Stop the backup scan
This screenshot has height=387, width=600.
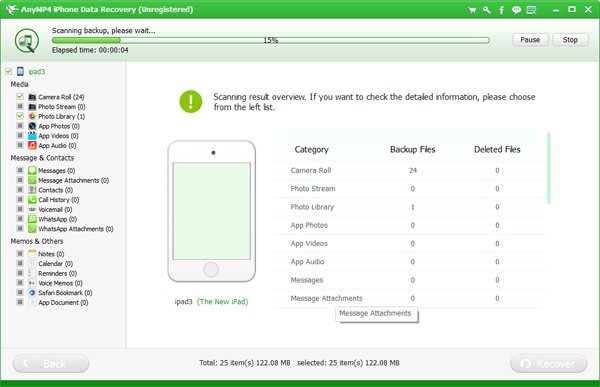point(570,40)
